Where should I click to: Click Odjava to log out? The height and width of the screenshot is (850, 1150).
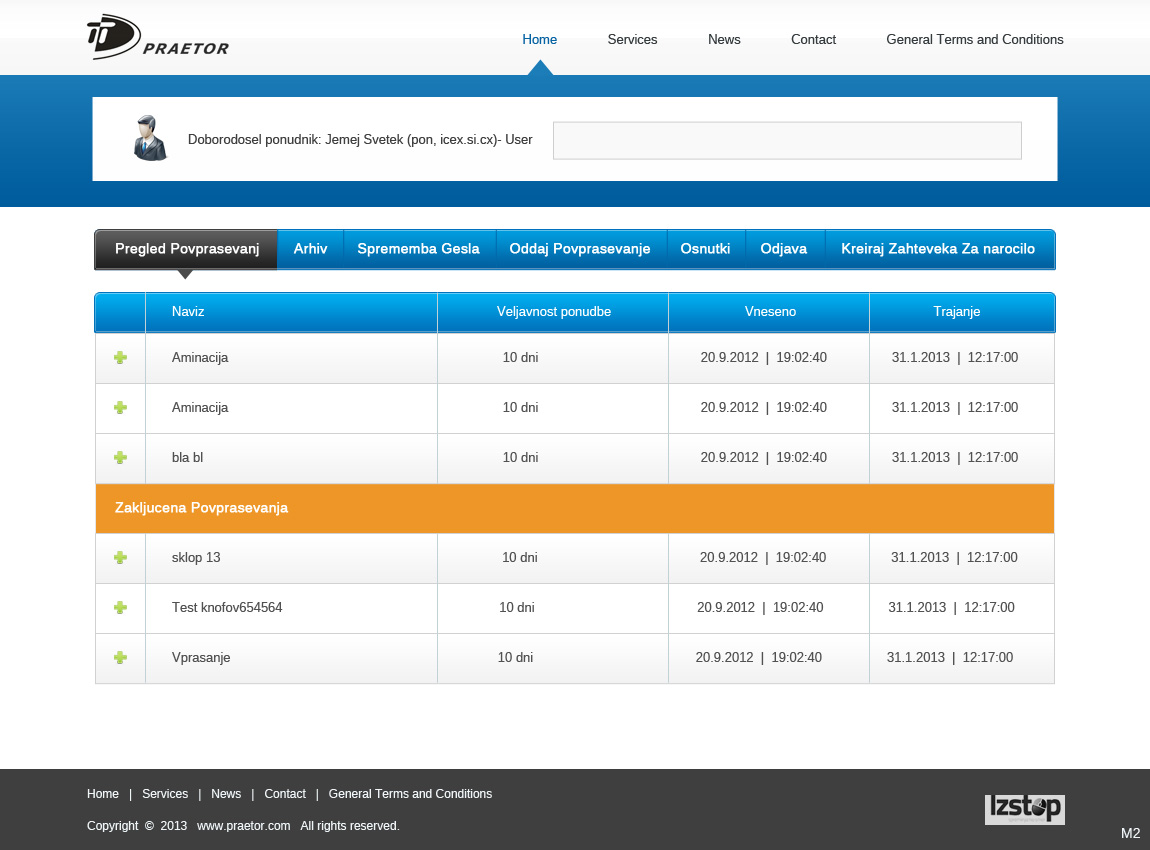783,249
